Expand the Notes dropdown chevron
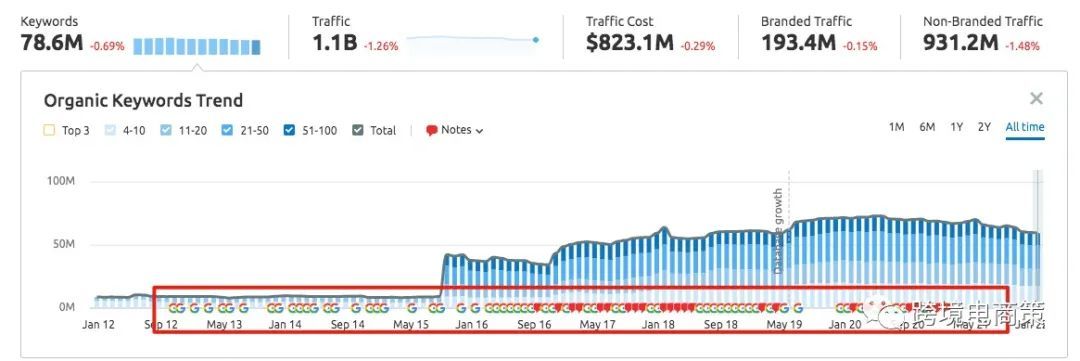 click(479, 131)
